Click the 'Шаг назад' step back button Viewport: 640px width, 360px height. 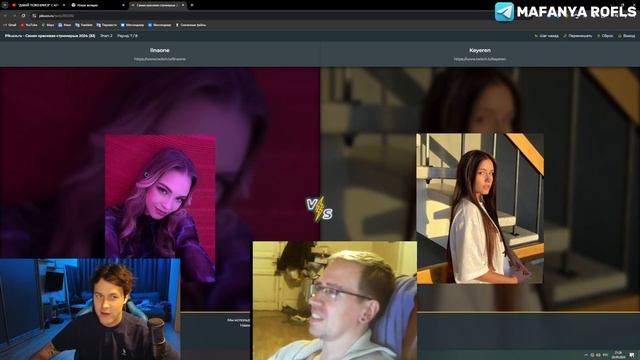[x=547, y=36]
